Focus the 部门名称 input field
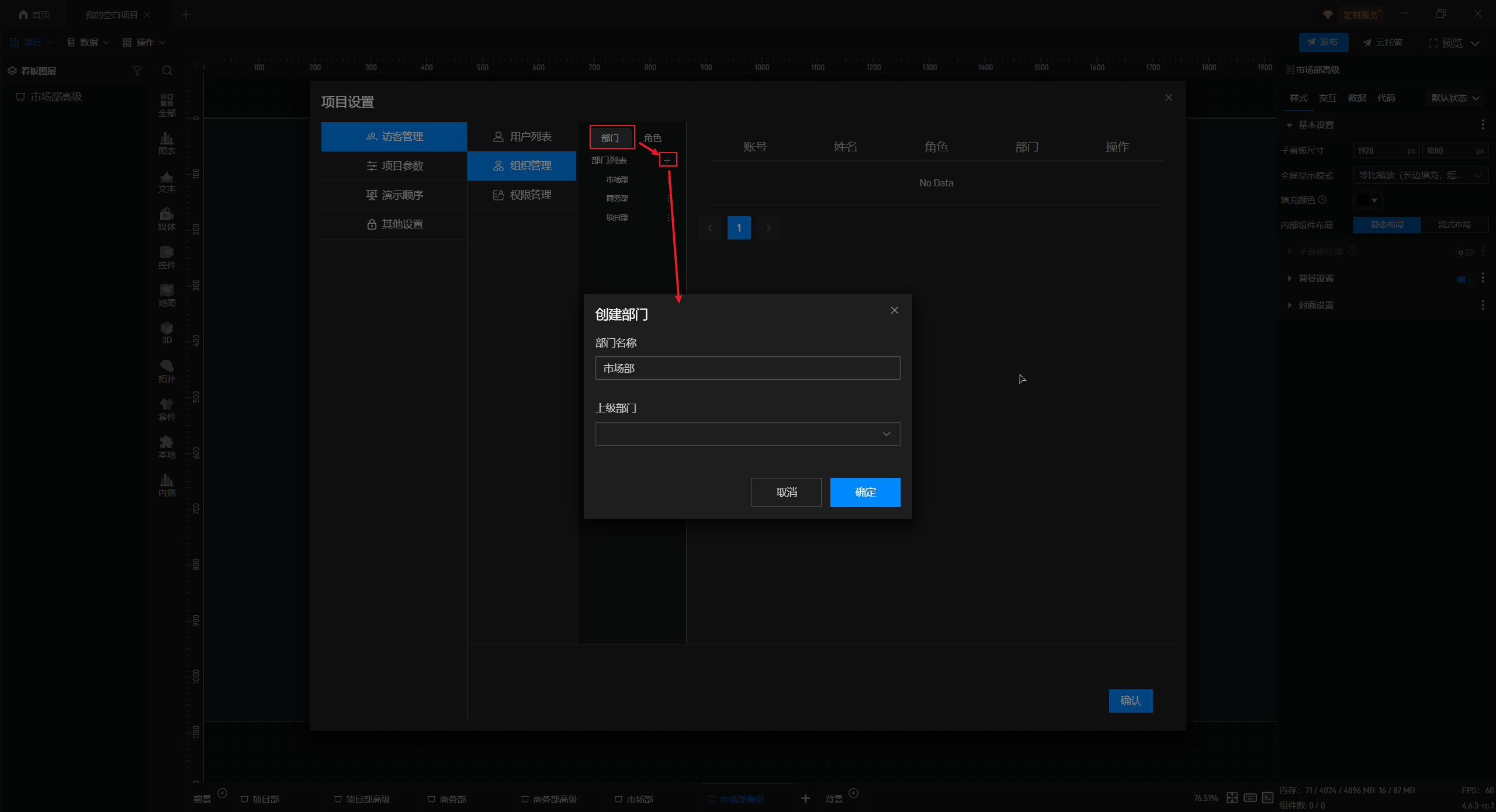 [747, 368]
